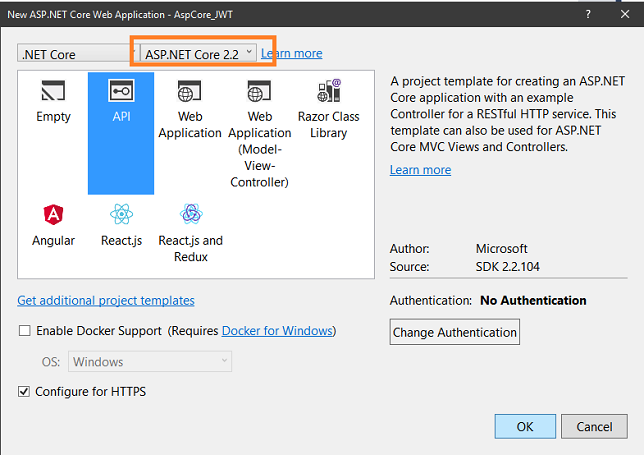Open the OS Windows dropdown
Screen dimensions: 644x455
(150, 361)
